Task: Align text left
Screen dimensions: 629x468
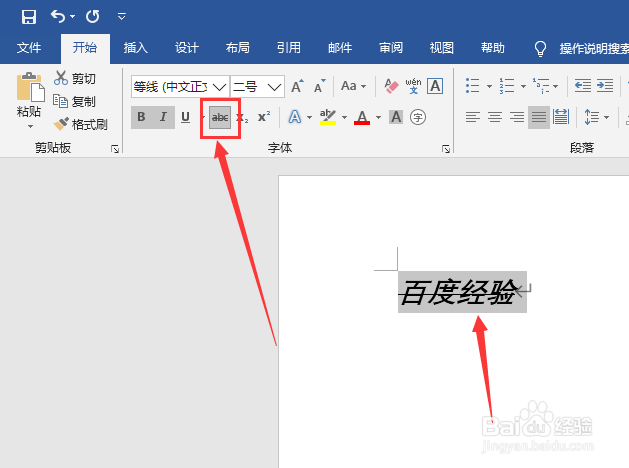Action: pos(473,117)
